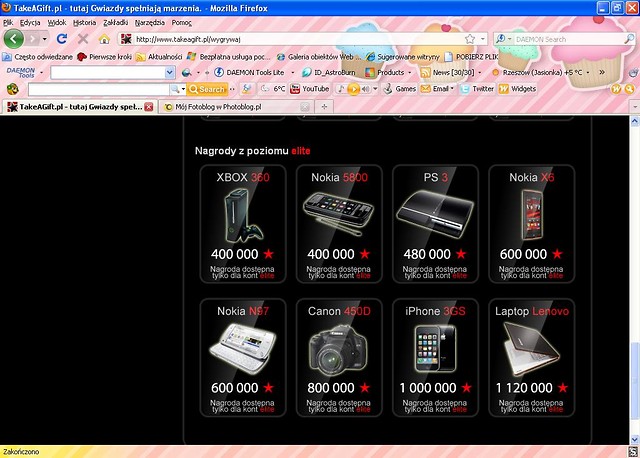Click the orange Search button
Screen dimensions: 640x458
click(x=207, y=89)
